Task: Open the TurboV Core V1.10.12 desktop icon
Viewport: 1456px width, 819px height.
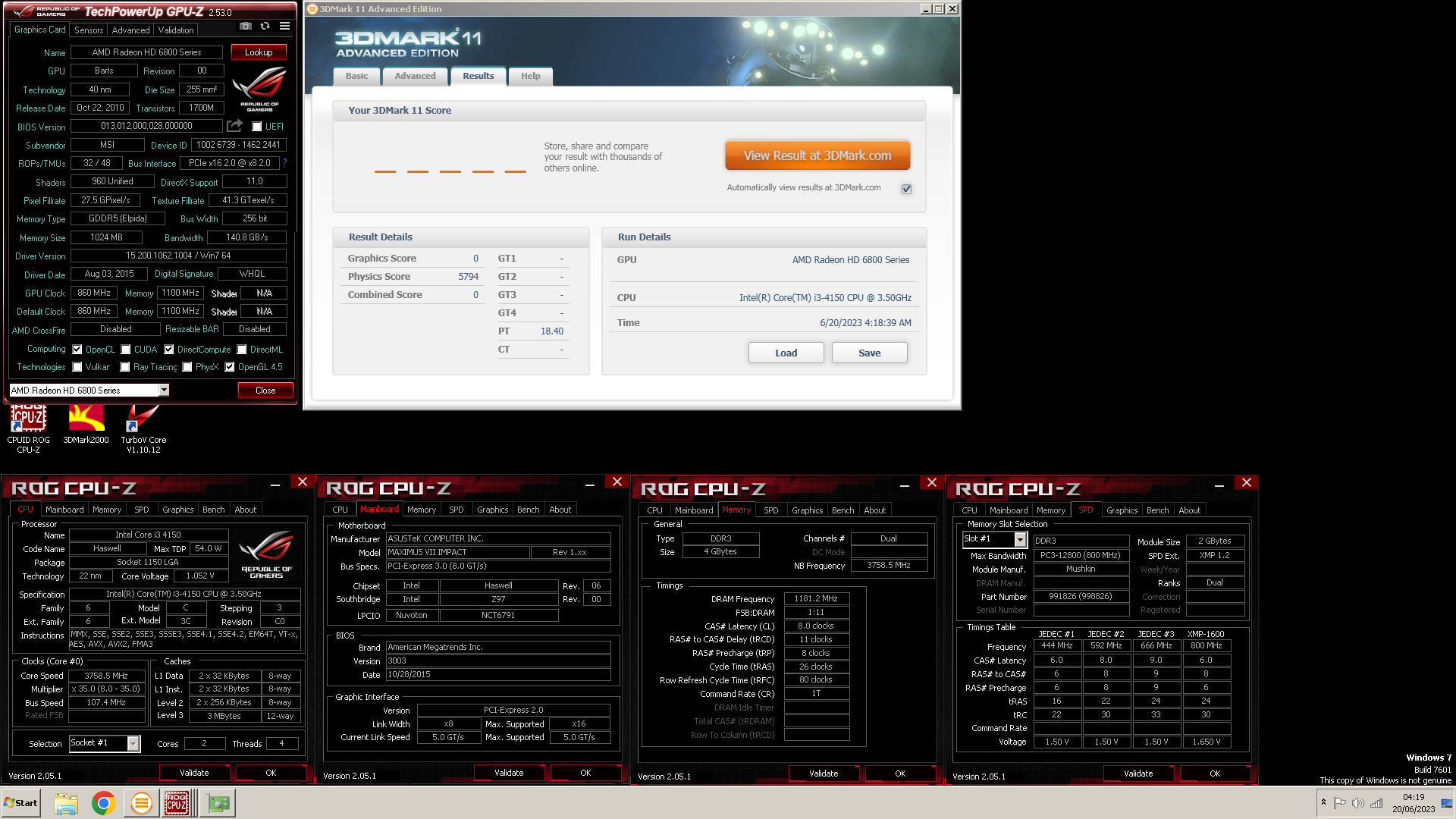Action: pos(143,428)
